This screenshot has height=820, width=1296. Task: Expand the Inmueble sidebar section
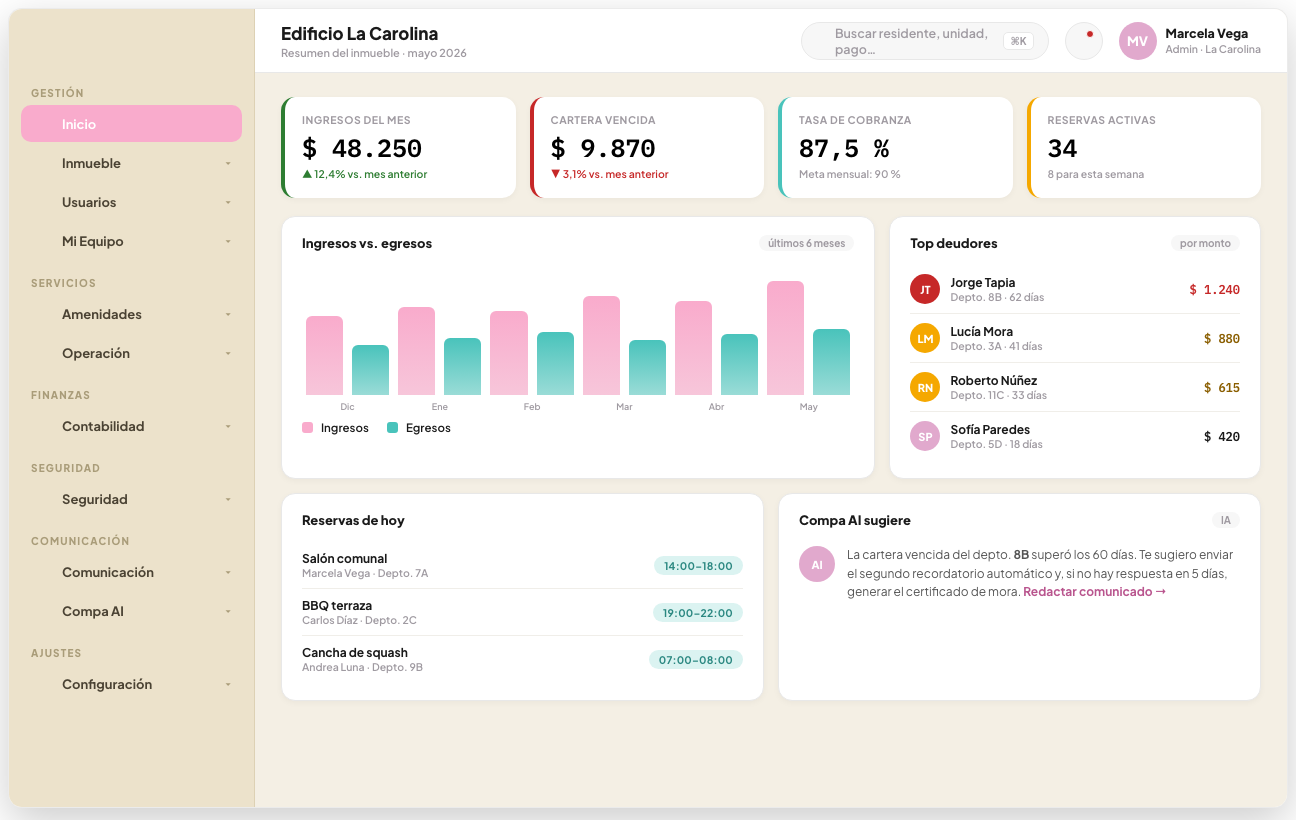[x=131, y=163]
